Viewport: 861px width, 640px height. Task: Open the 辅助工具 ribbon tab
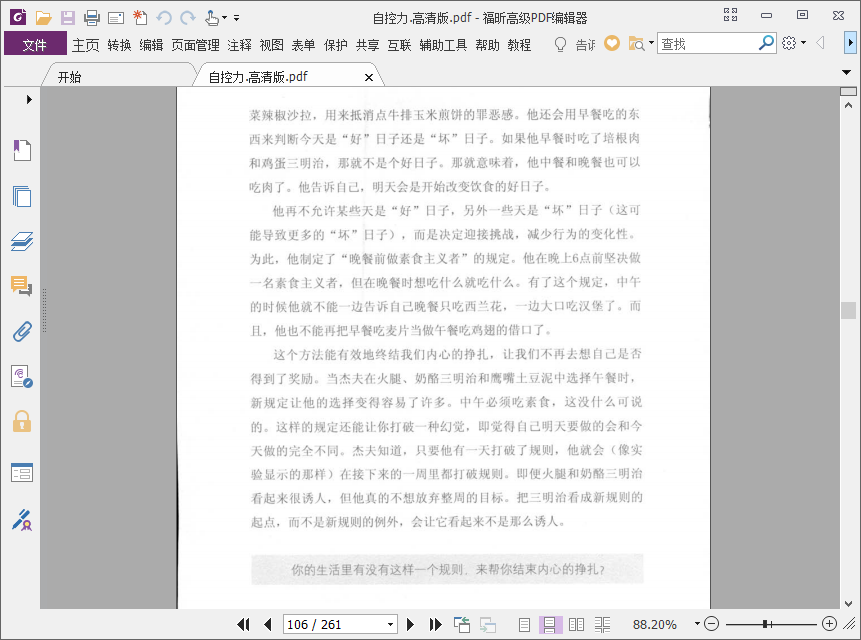click(x=443, y=45)
